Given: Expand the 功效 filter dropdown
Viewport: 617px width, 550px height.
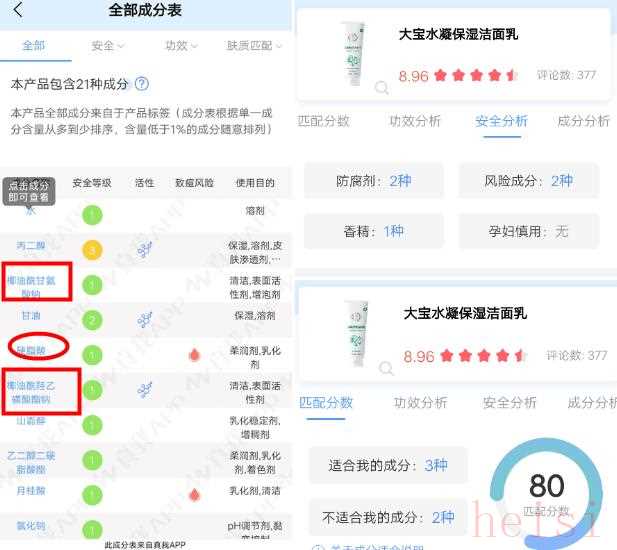Looking at the screenshot, I should coord(181,46).
